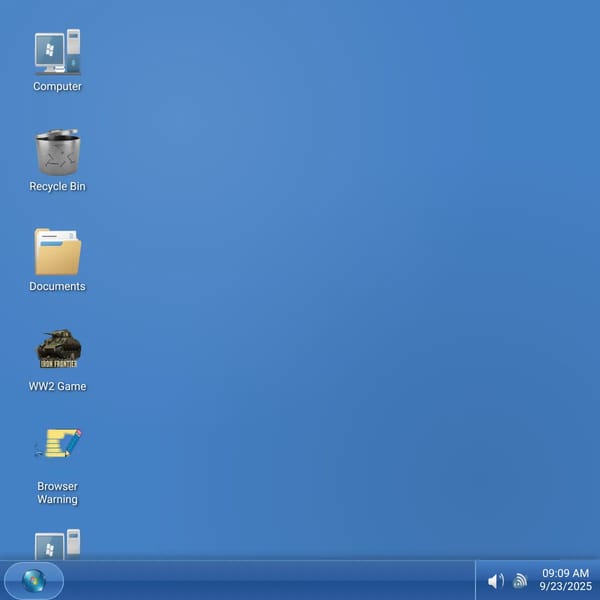Image resolution: width=600 pixels, height=600 pixels.
Task: Open the Start menu orb
Action: coord(34,580)
